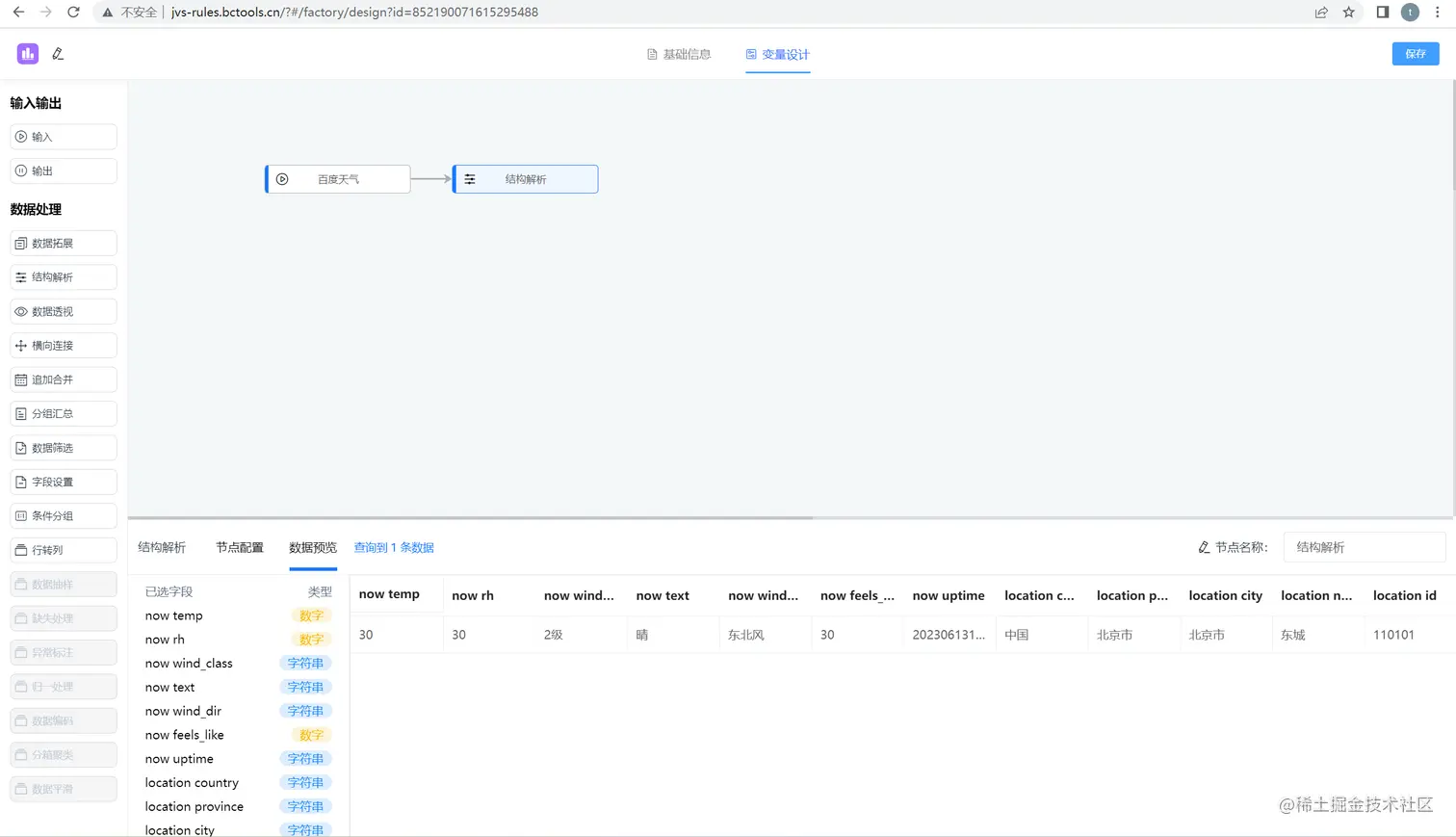Select 'location province' in selected fields
This screenshot has width=1456, height=837.
[x=195, y=806]
